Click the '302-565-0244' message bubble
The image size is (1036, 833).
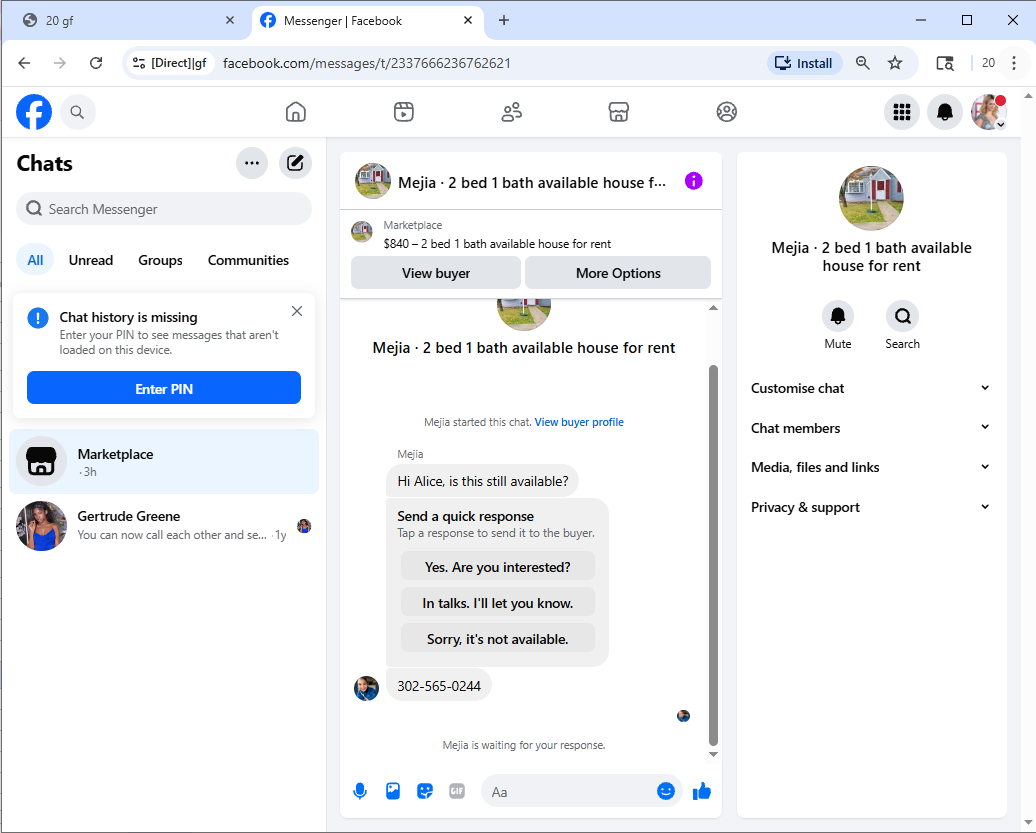pyautogui.click(x=439, y=686)
